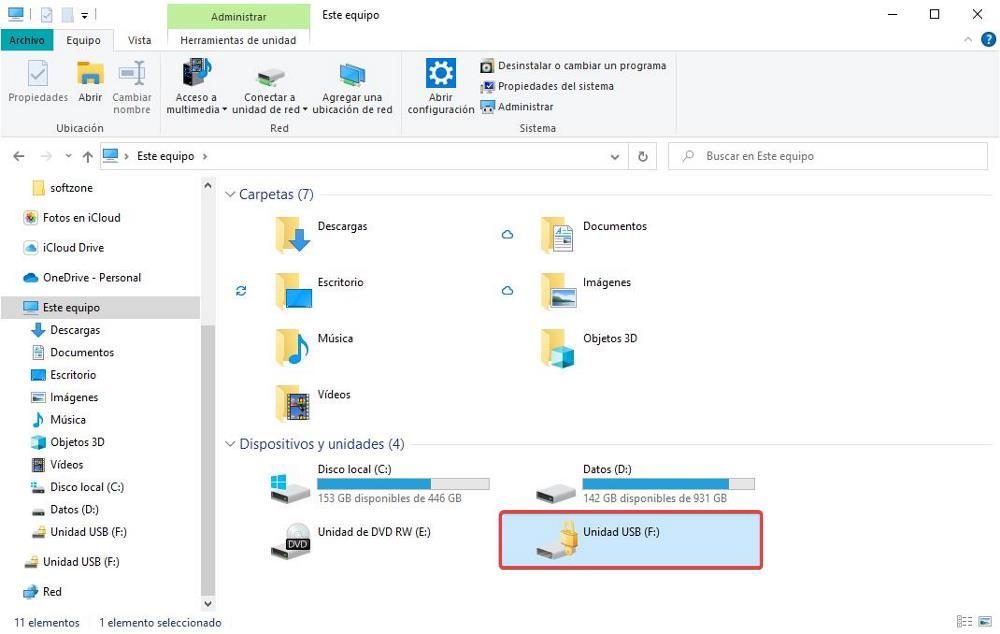Click the Abrir ribbon button
The image size is (1000, 634).
click(x=90, y=81)
